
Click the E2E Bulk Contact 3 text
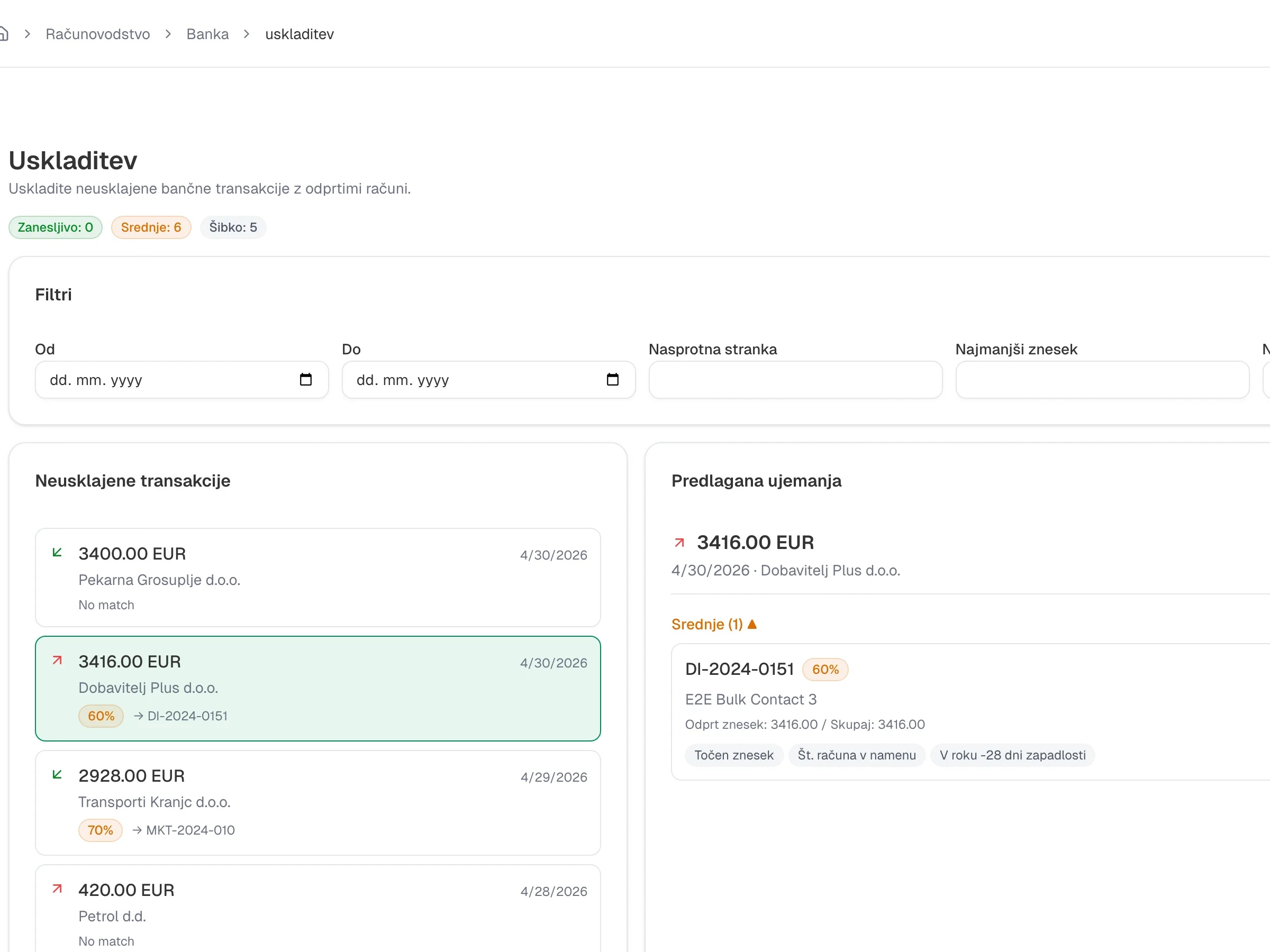[x=750, y=699]
